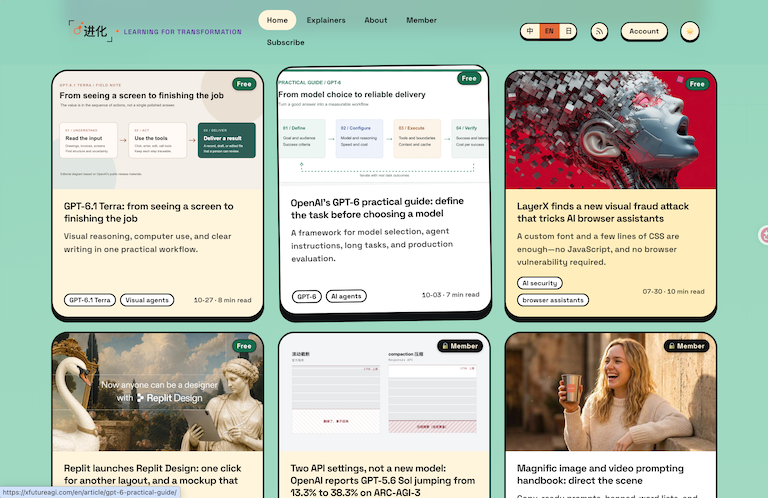
Task: Click '07-30 · 10 min read' text
Action: coord(673,291)
